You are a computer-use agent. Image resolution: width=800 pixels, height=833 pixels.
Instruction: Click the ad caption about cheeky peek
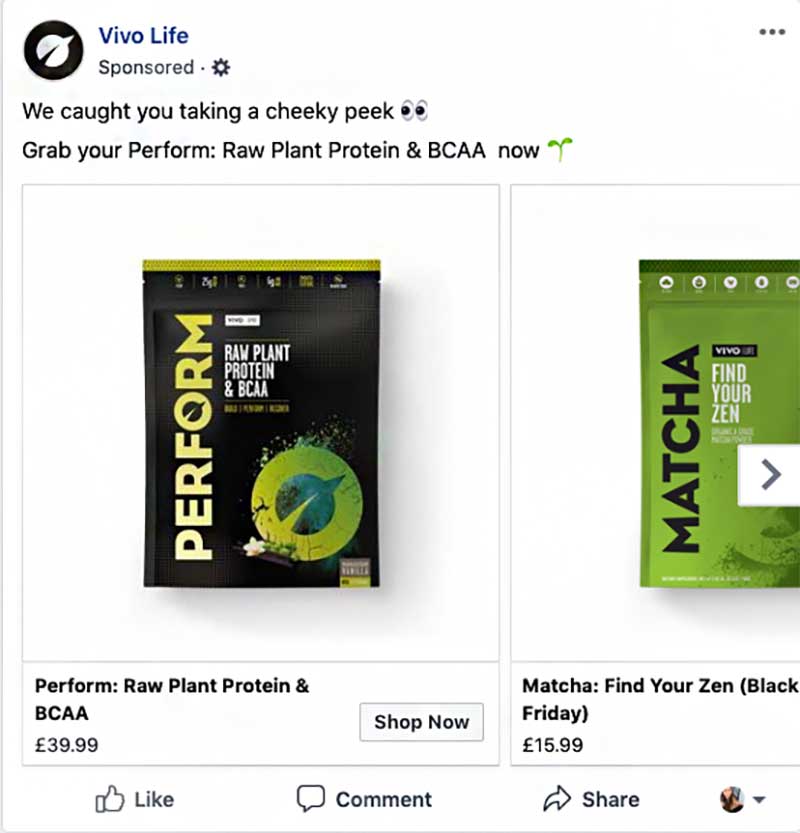tap(210, 110)
